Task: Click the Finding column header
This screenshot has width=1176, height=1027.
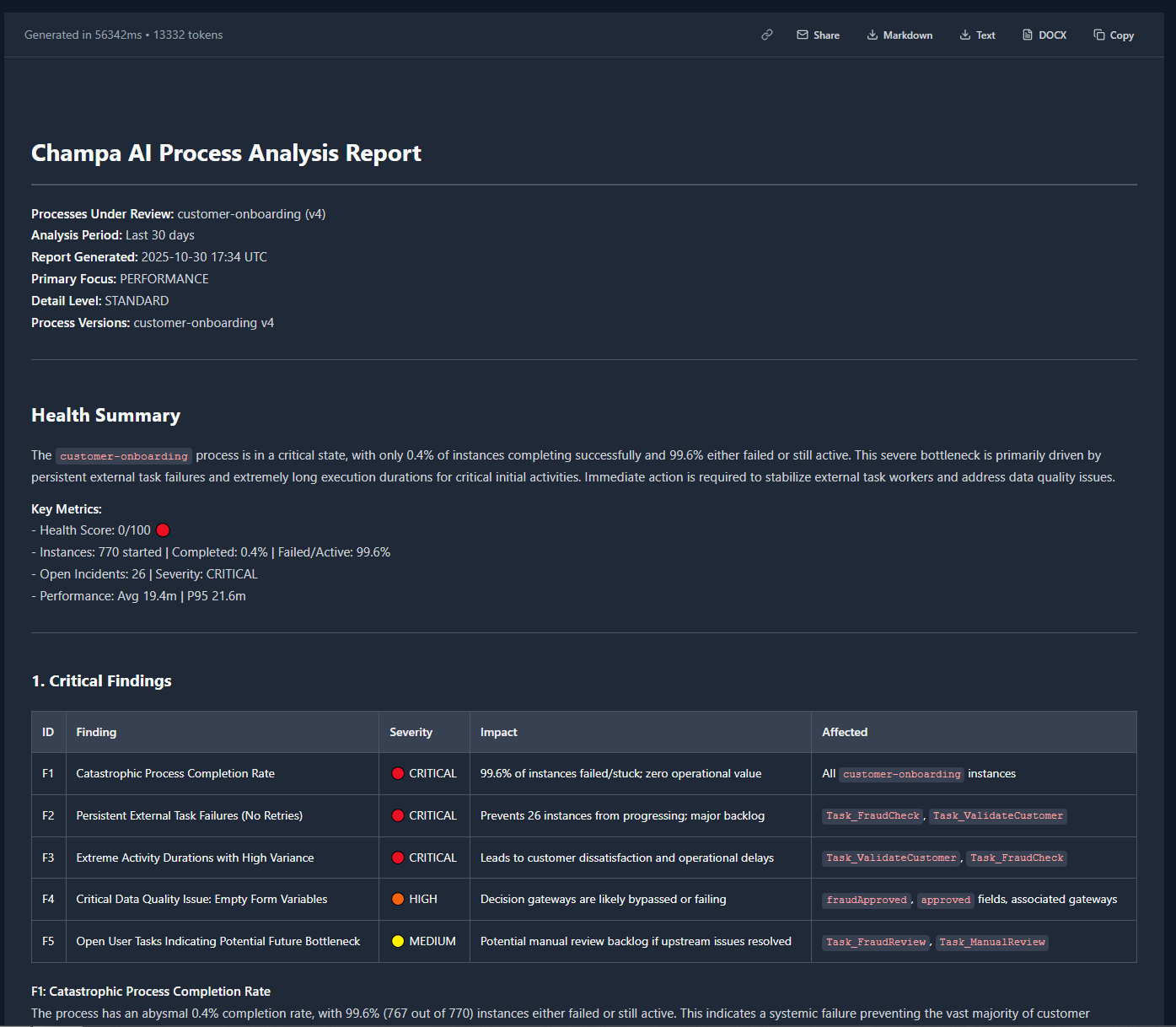Action: click(x=96, y=732)
